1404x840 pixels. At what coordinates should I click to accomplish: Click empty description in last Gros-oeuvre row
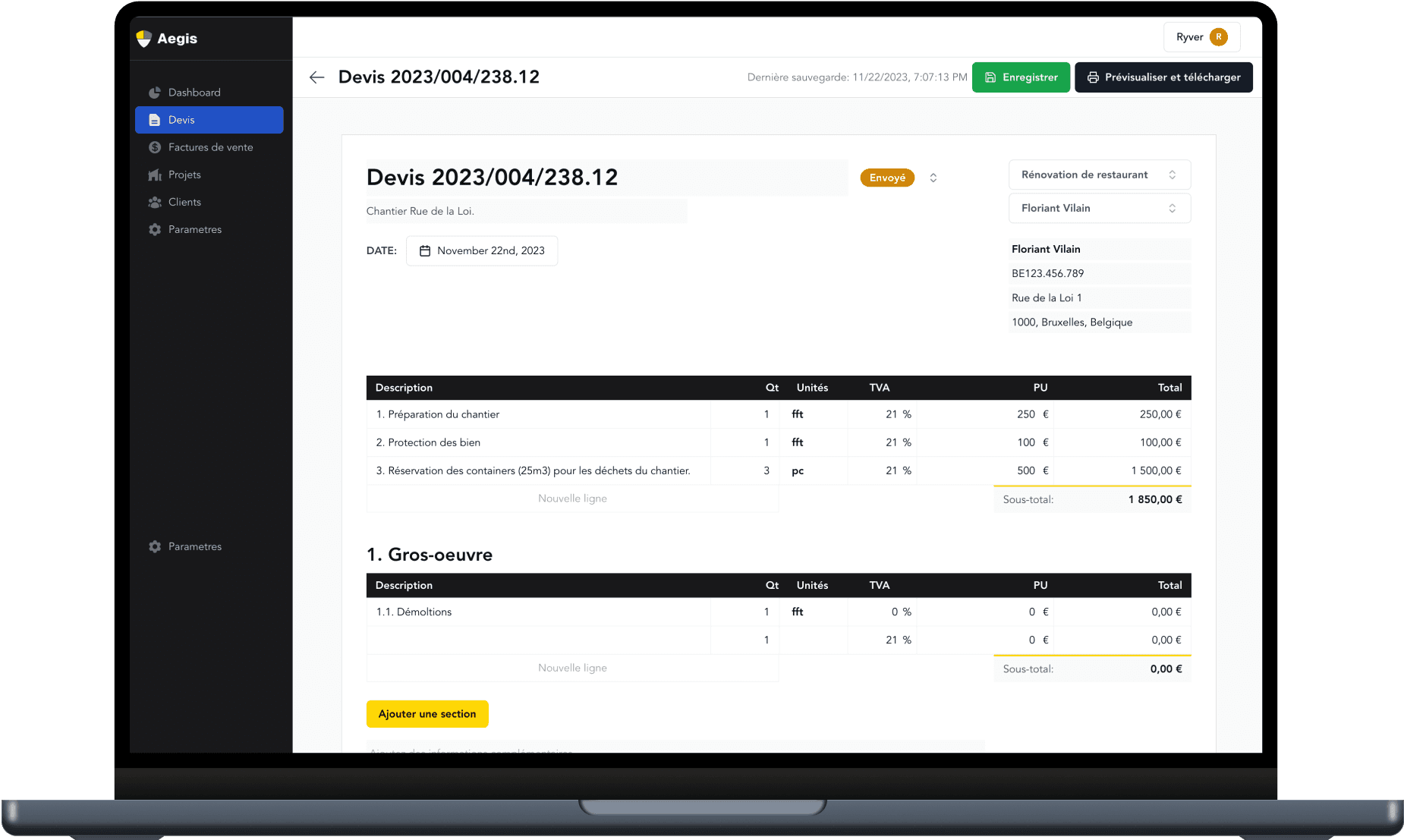click(x=538, y=640)
